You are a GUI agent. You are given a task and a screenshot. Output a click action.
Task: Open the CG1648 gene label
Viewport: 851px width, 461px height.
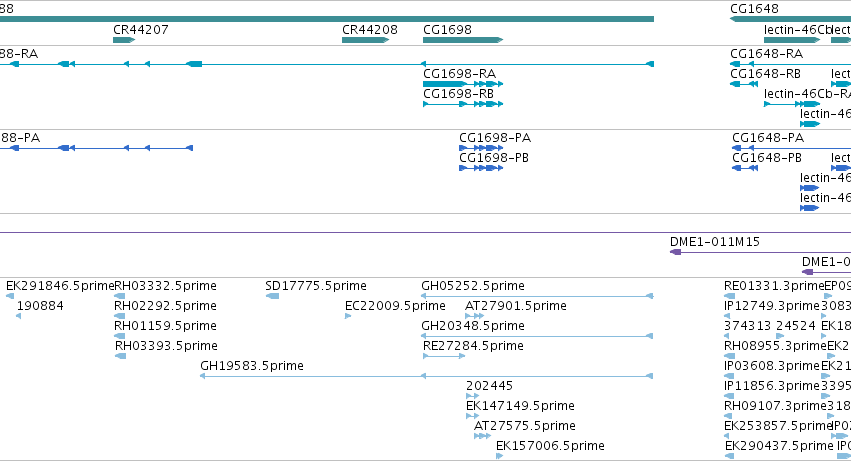[x=754, y=8]
